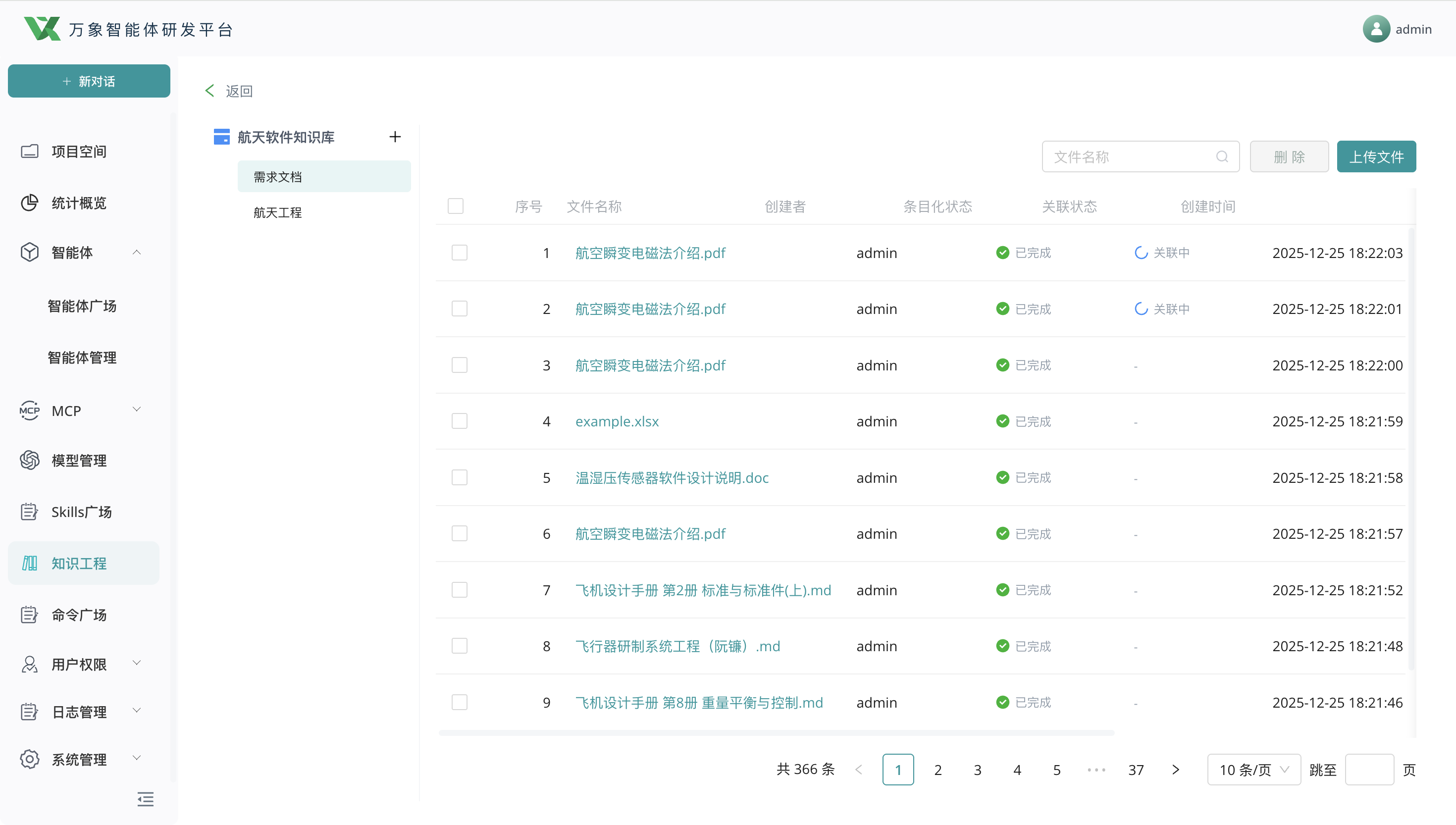
Task: Click the back arrow next to 返回
Action: point(209,91)
